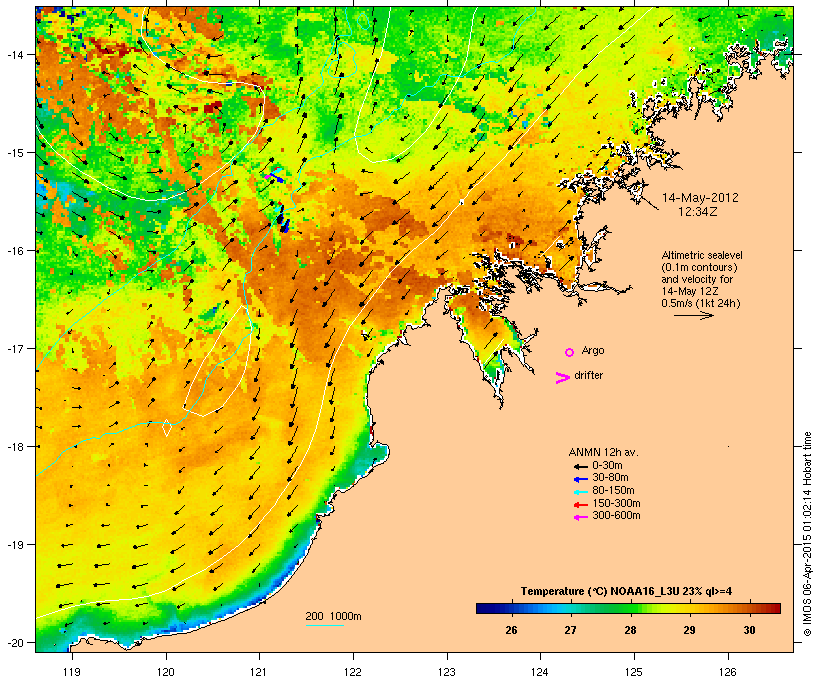Click the 0.5m/s (1kt 24h) text
This screenshot has height=680, width=820.
[701, 303]
